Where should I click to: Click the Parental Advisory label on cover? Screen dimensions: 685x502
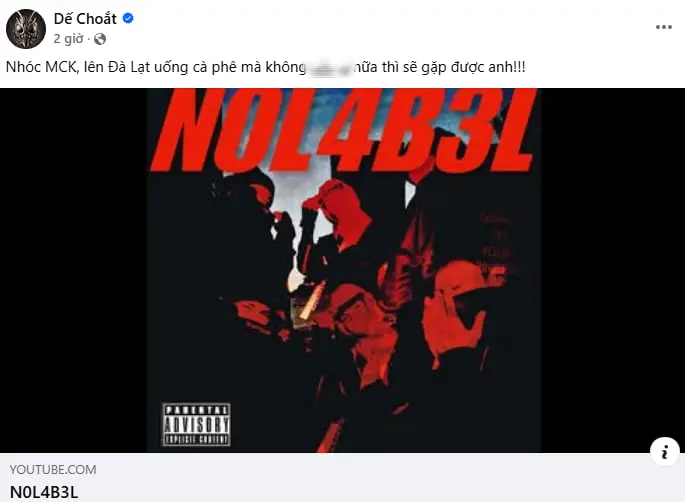tap(197, 424)
